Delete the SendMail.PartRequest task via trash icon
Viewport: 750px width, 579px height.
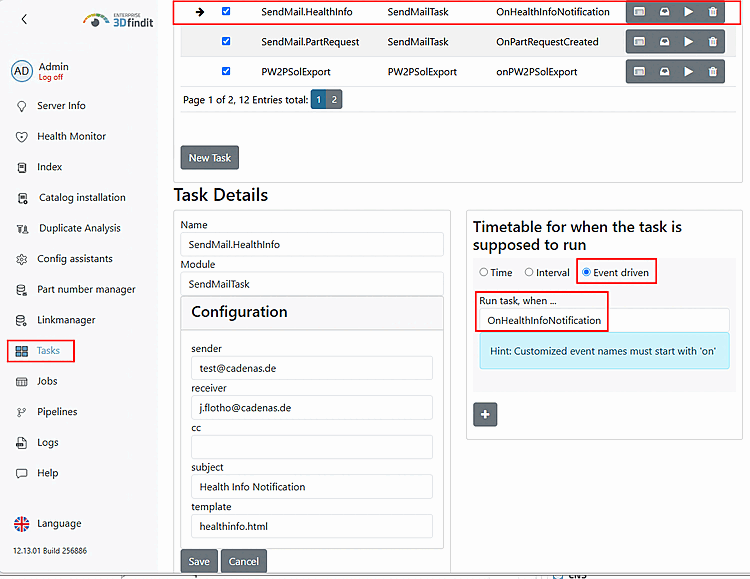pos(713,42)
